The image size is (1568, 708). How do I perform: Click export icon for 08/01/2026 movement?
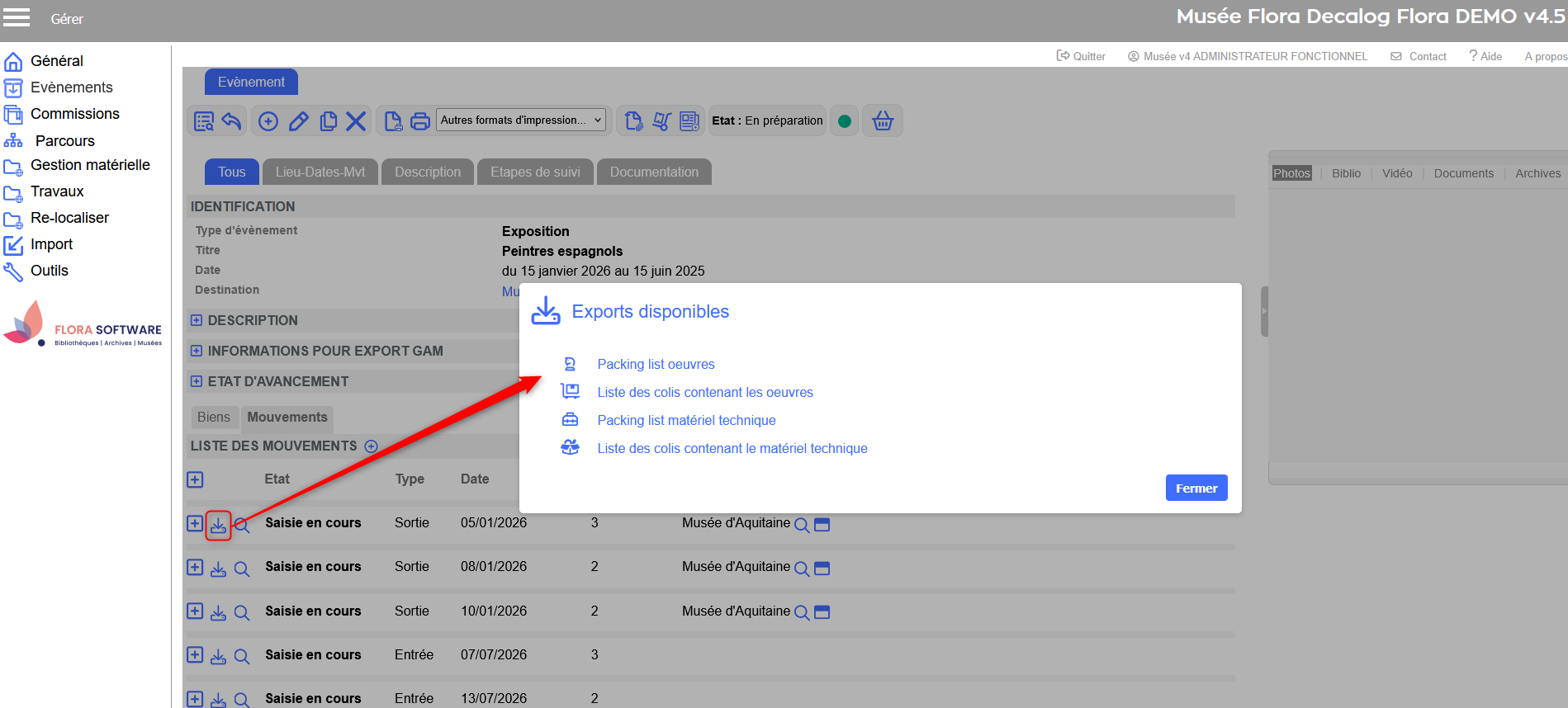[x=218, y=569]
